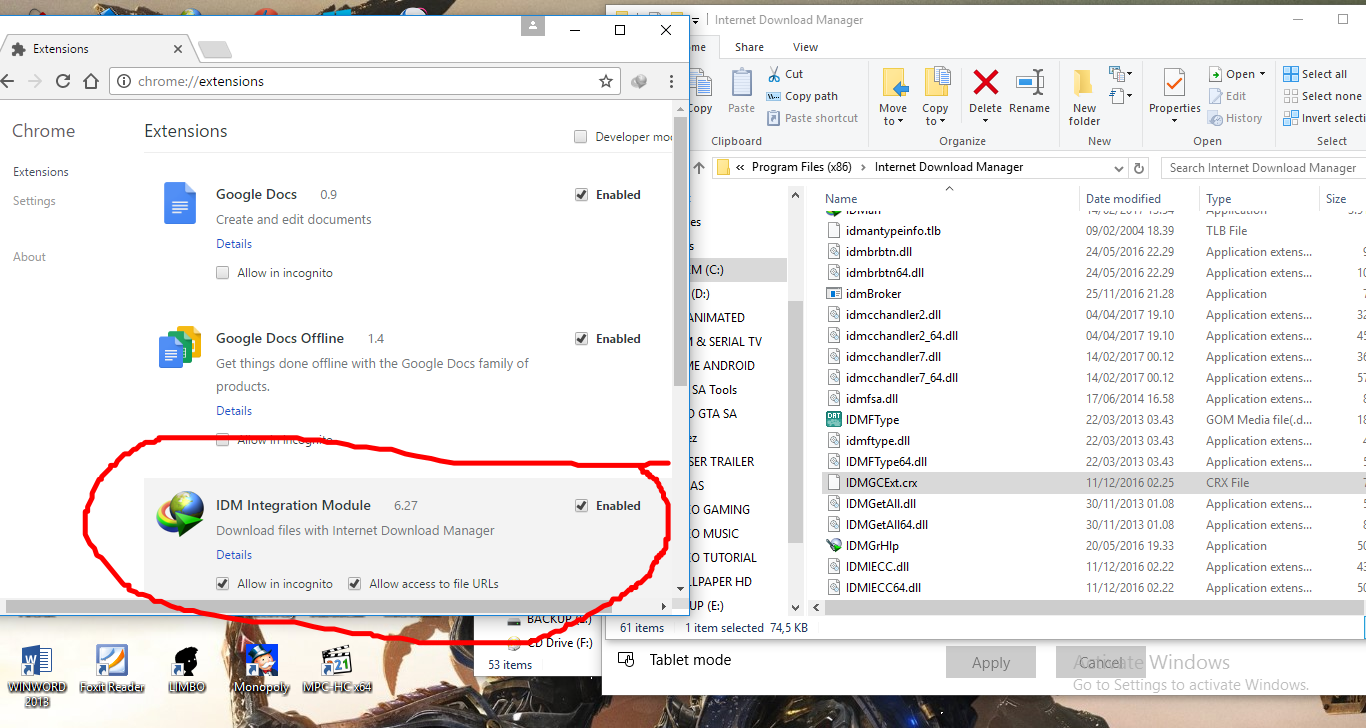Image resolution: width=1366 pixels, height=728 pixels.
Task: Open Settings in Chrome sidebar
Action: pyautogui.click(x=34, y=201)
